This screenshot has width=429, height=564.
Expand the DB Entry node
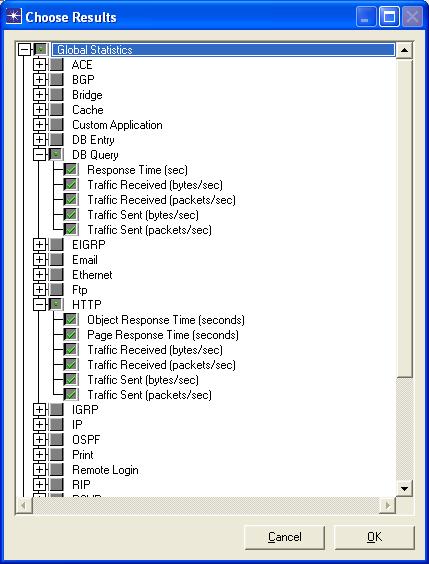tap(40, 140)
